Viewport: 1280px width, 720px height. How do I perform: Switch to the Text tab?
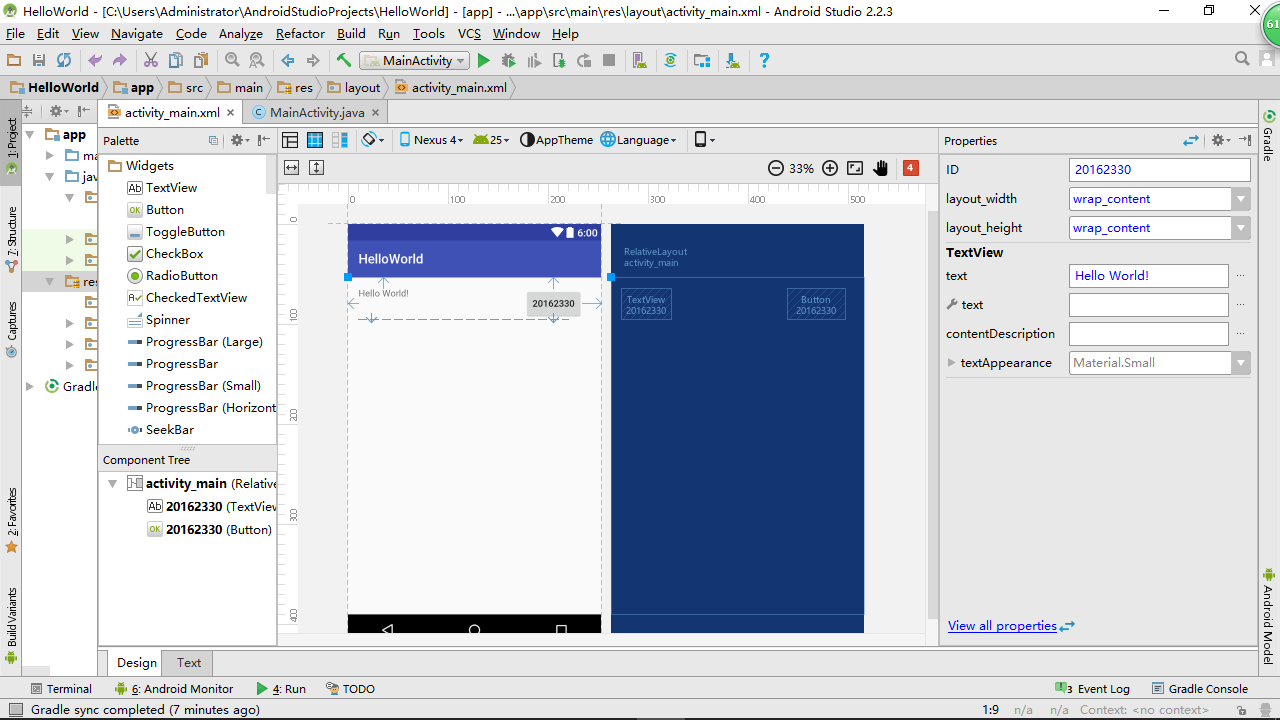click(189, 662)
